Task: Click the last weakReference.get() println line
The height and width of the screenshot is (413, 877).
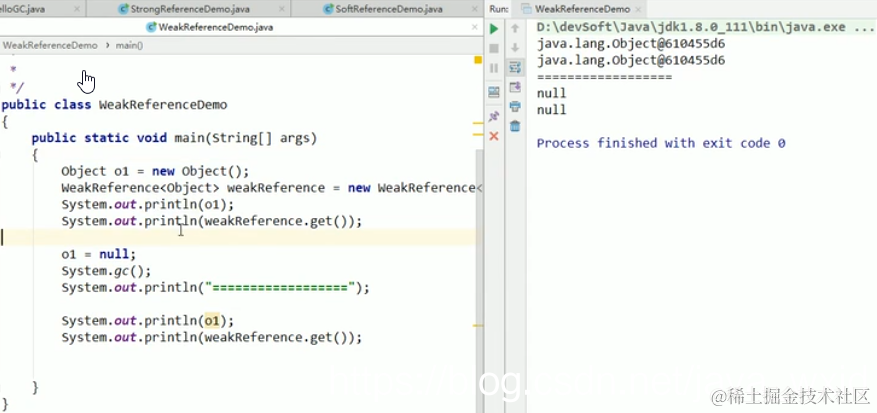Action: point(212,337)
